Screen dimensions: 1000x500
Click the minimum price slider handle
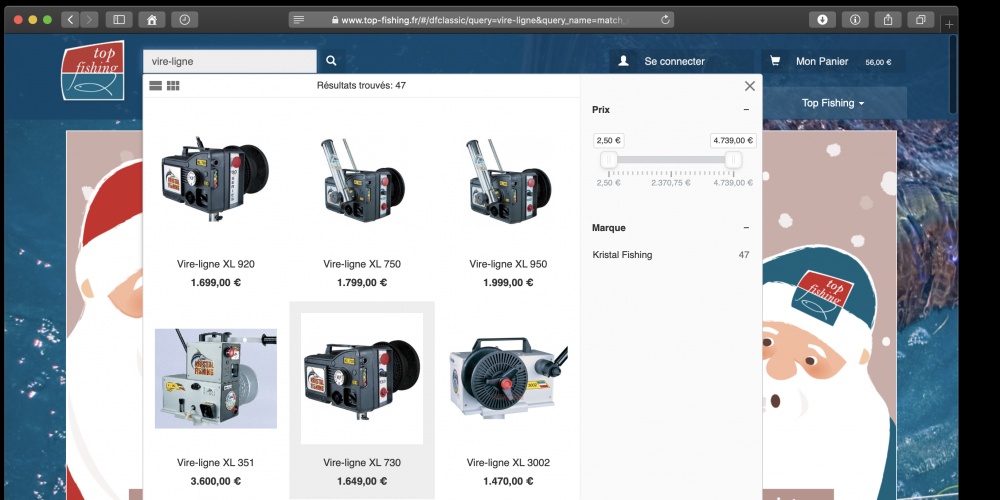(x=609, y=160)
